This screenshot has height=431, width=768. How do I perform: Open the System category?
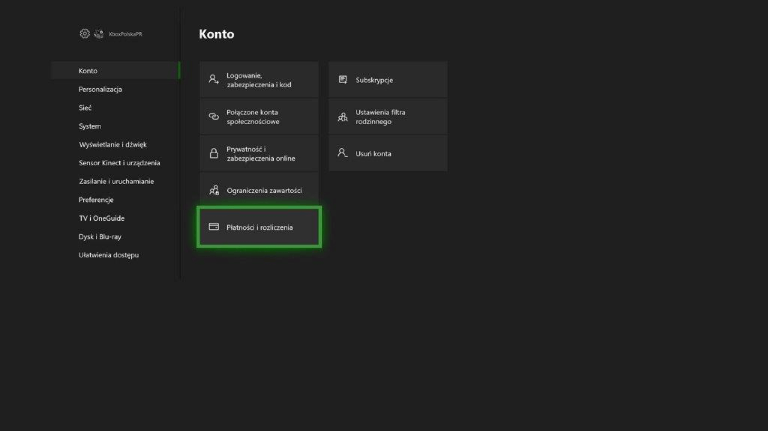[x=90, y=126]
